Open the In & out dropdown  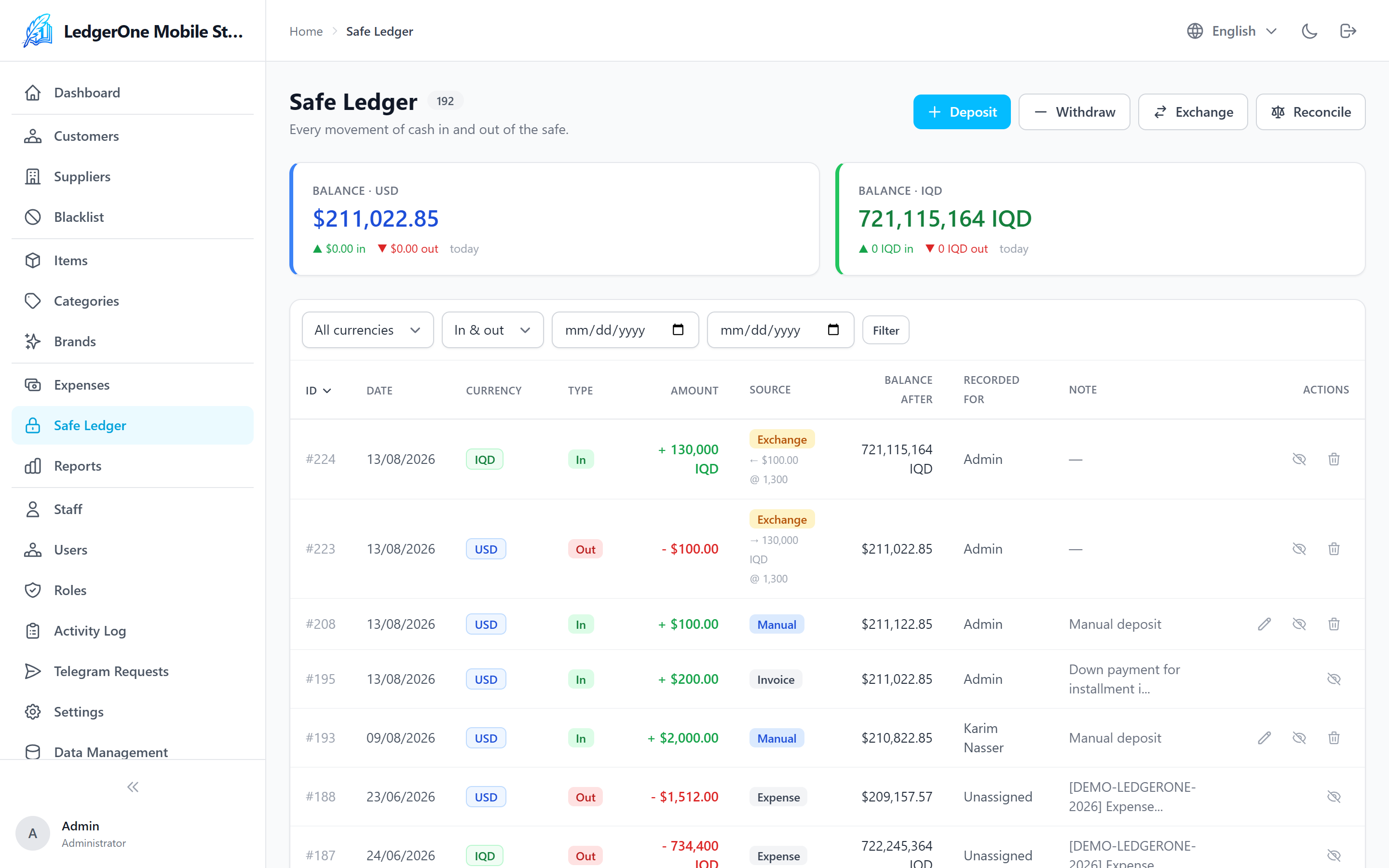point(492,329)
